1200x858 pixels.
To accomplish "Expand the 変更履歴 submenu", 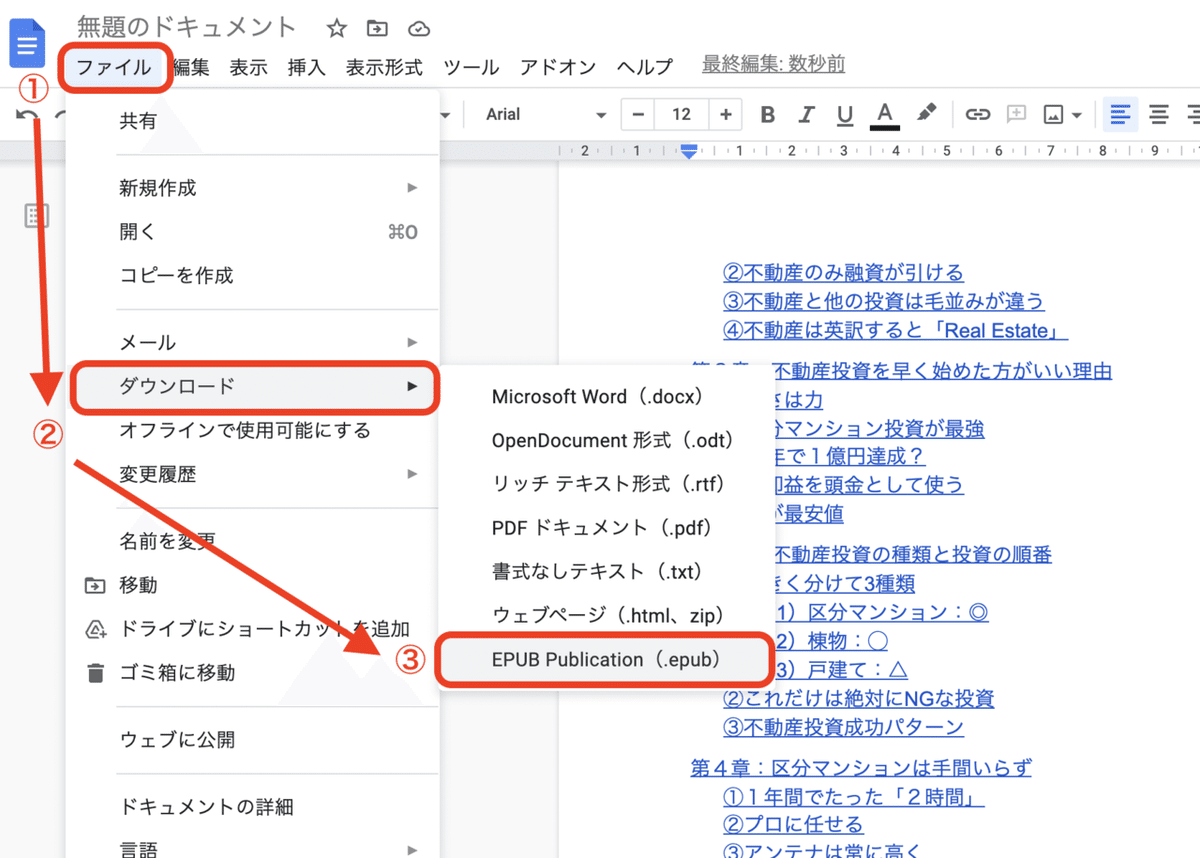I will [252, 474].
